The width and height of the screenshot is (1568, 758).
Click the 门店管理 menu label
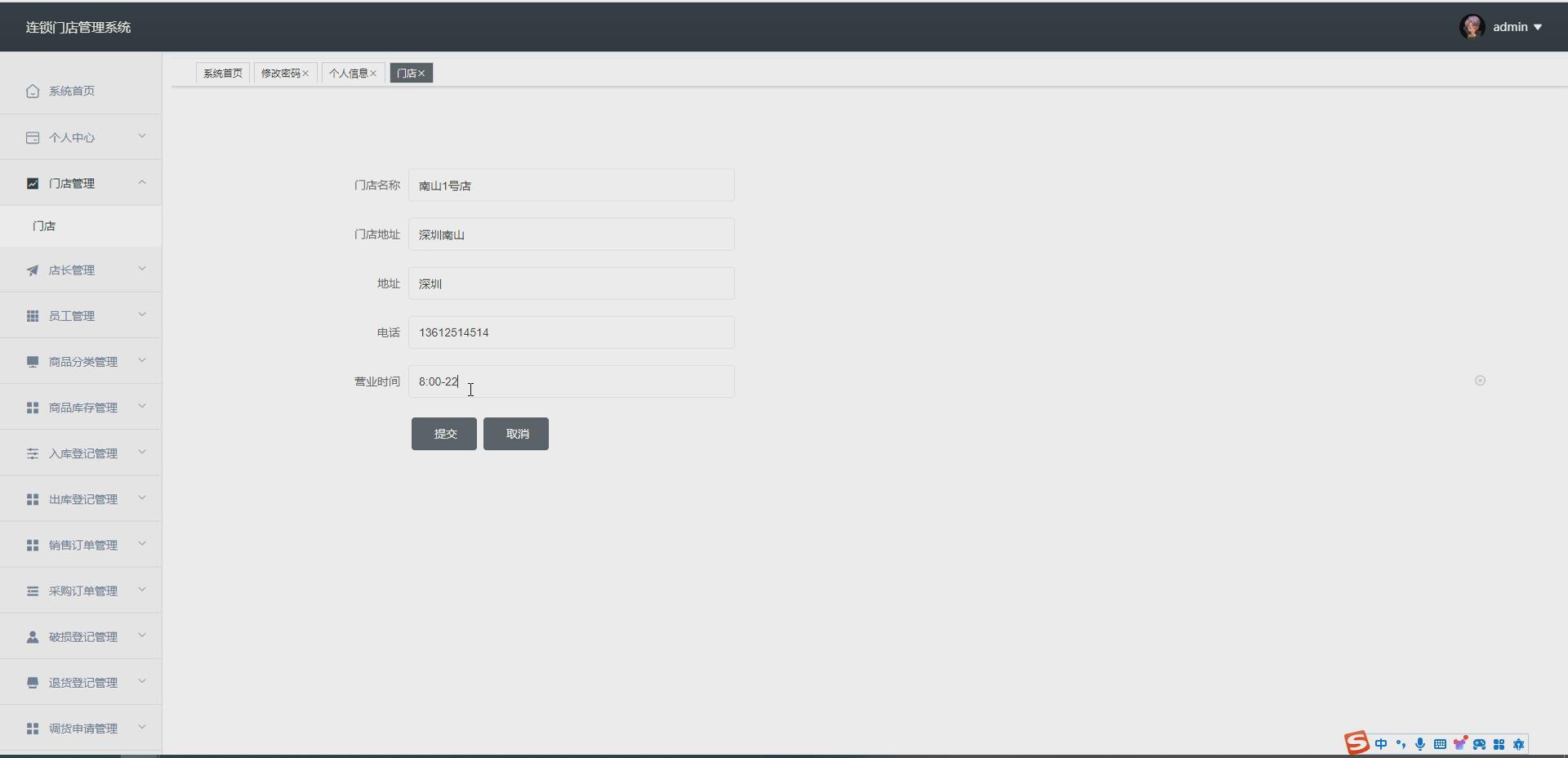[72, 184]
